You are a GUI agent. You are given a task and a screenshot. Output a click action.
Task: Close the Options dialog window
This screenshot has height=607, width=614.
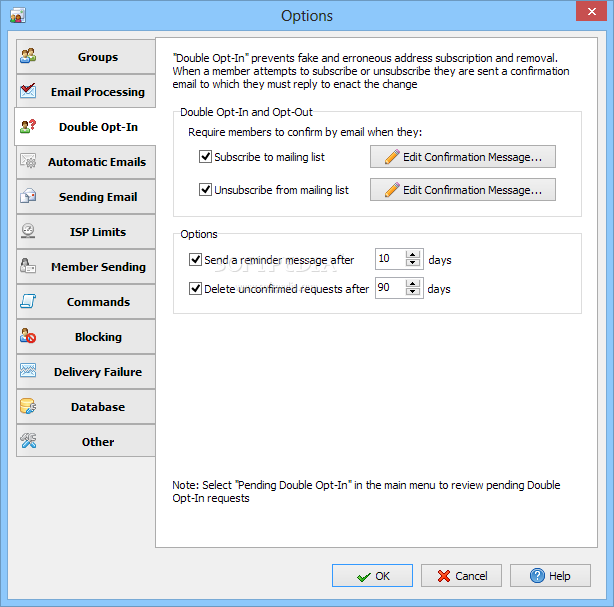coord(591,11)
